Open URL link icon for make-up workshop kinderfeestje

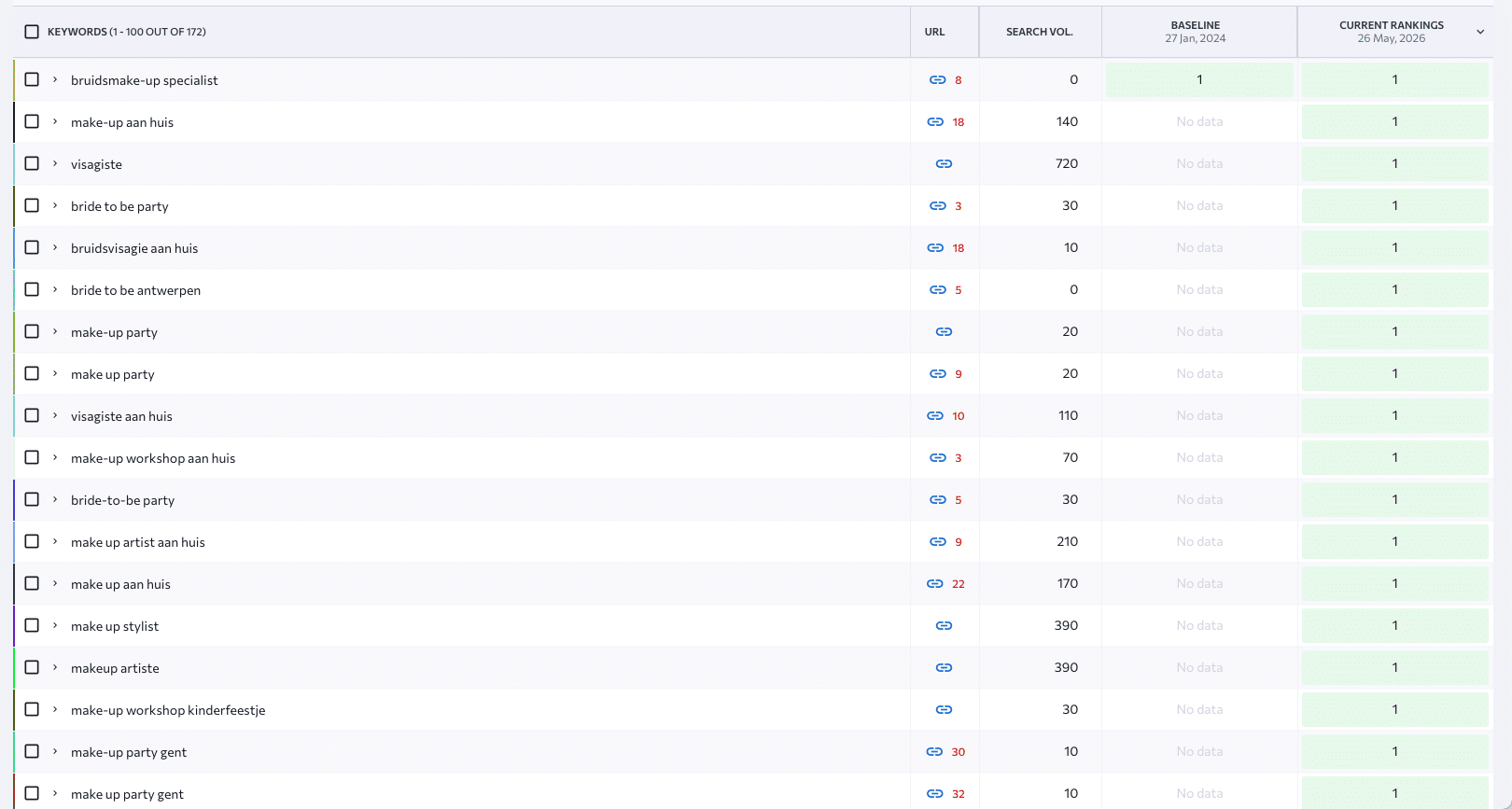pos(944,710)
